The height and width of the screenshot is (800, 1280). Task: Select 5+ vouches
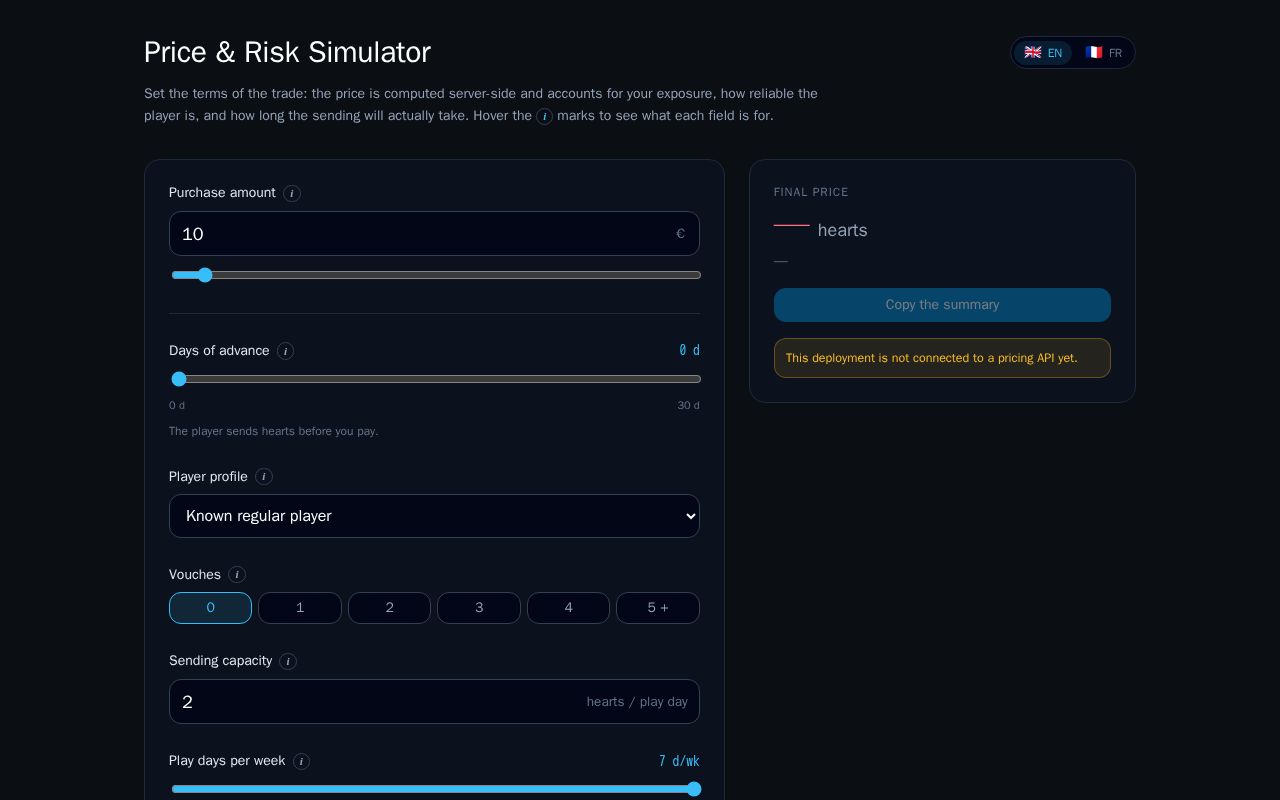pos(658,608)
